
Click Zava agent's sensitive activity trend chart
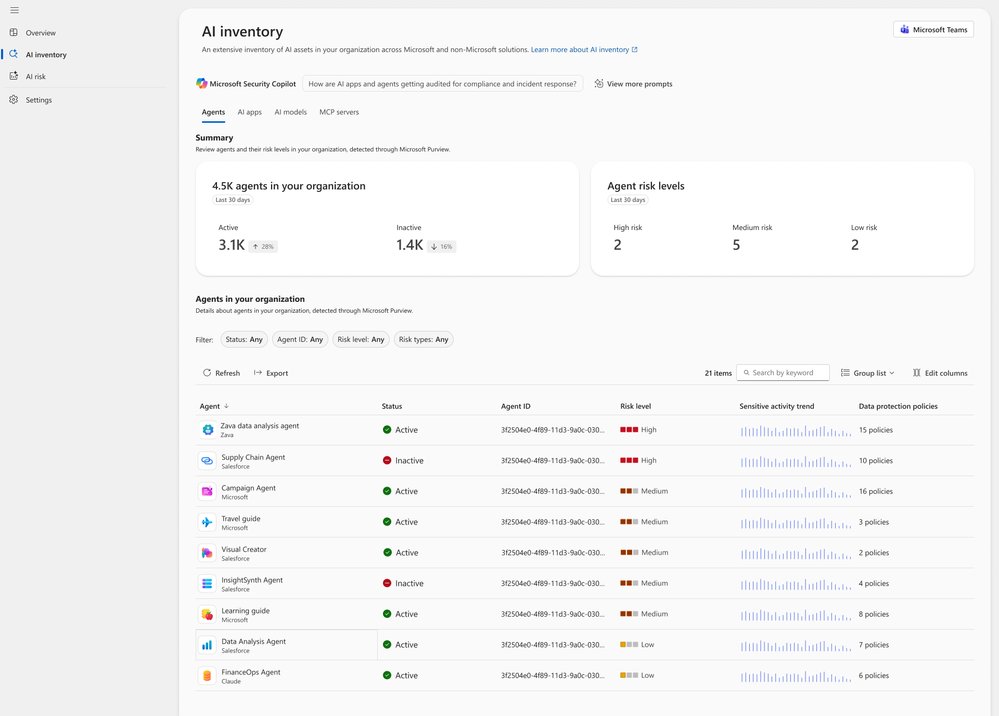pyautogui.click(x=796, y=431)
